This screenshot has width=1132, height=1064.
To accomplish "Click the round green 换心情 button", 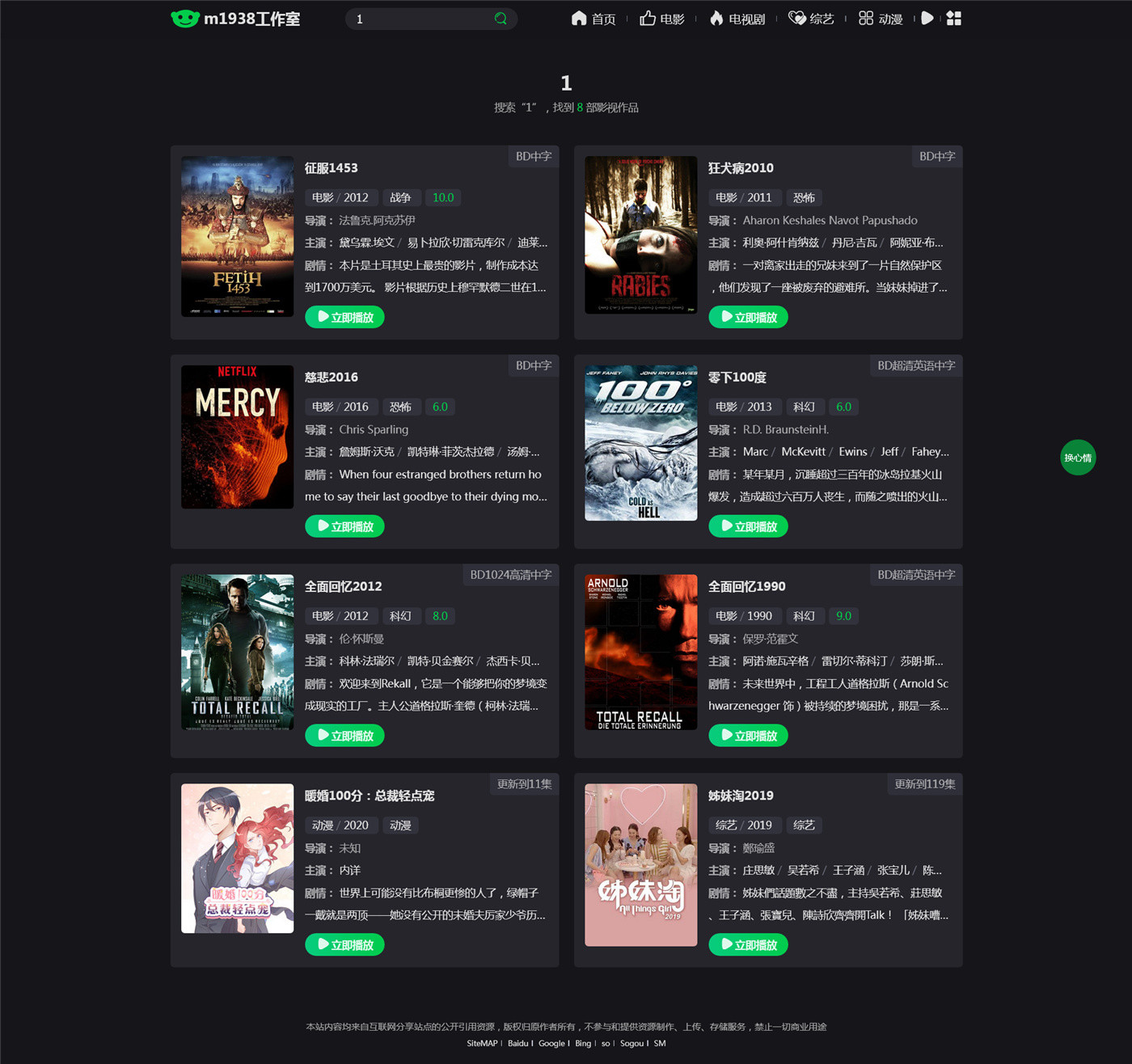I will point(1078,458).
